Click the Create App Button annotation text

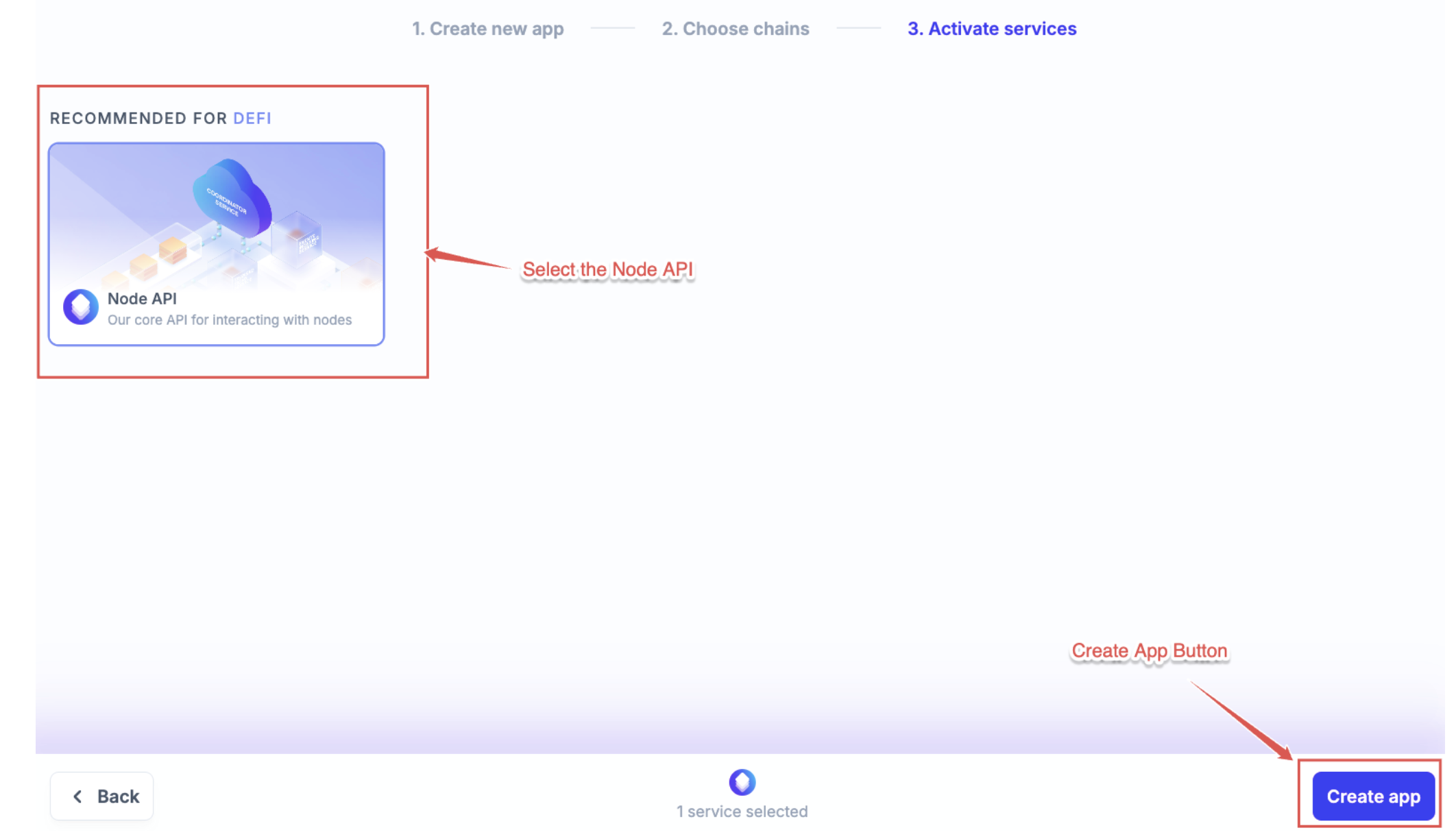1149,650
